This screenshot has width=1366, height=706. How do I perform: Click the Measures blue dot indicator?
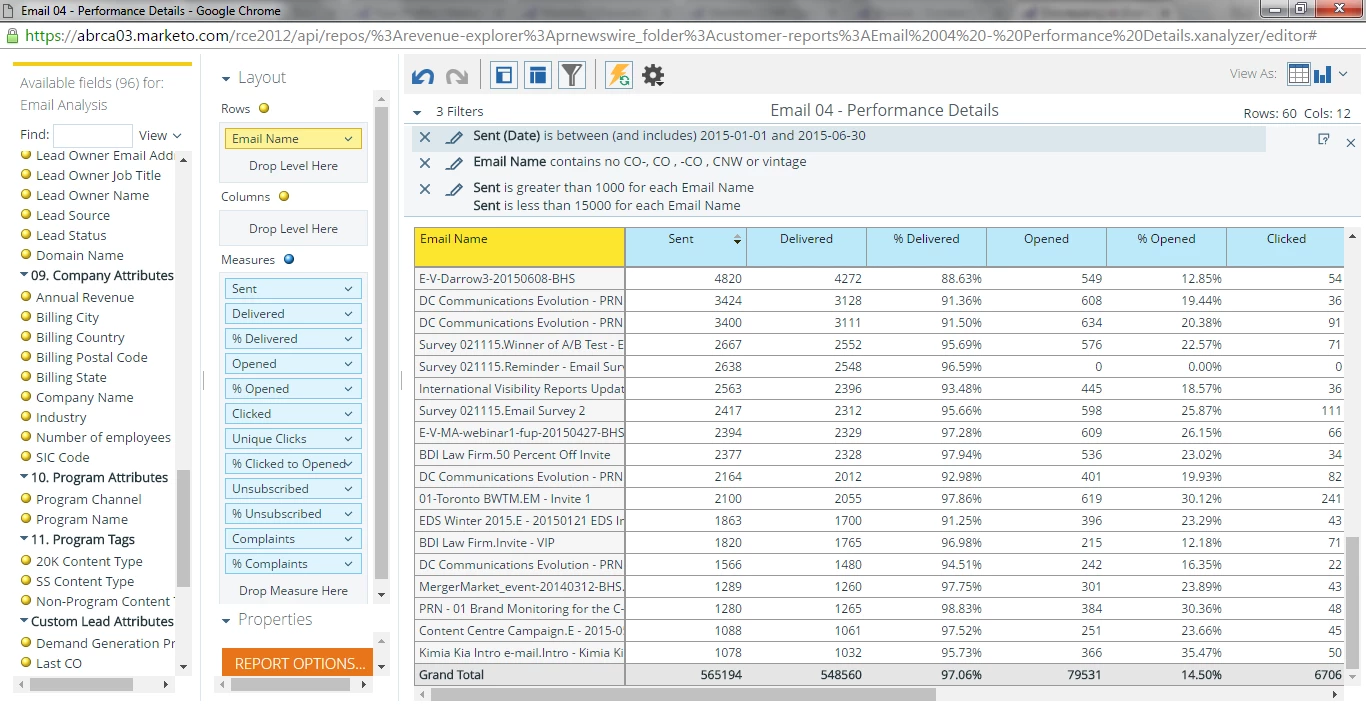pos(289,260)
